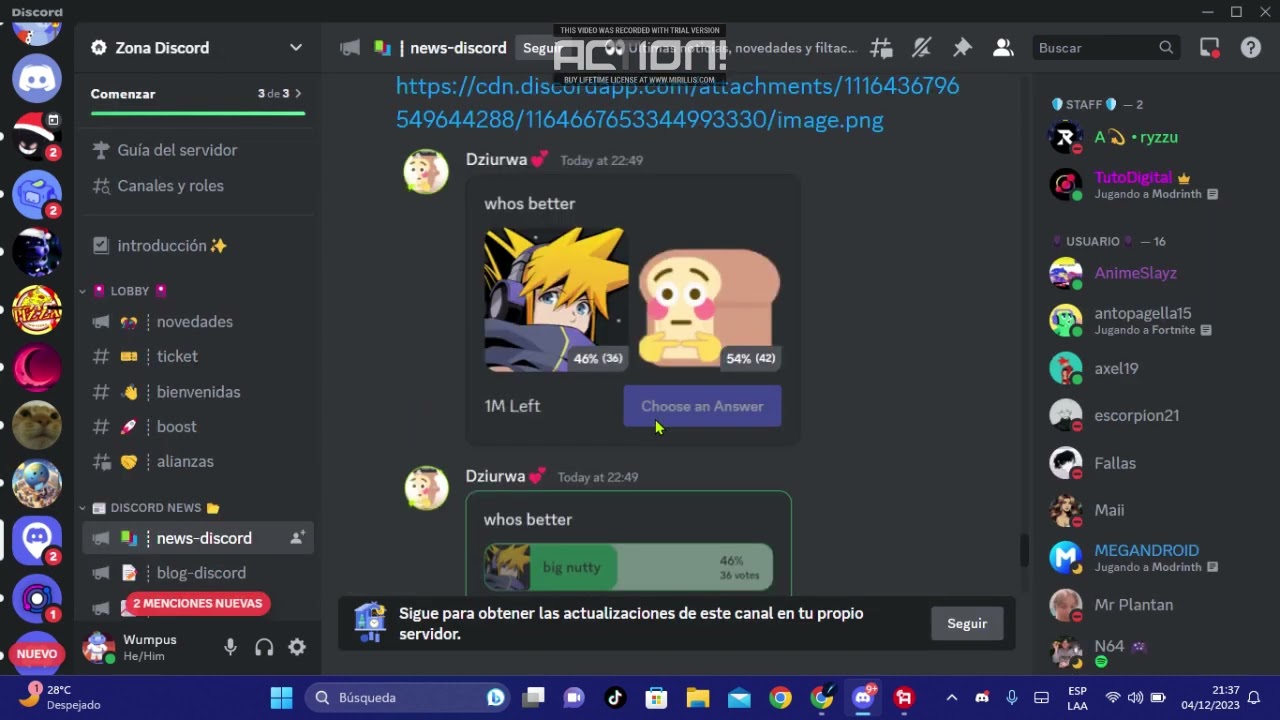Open the globe server icon
This screenshot has height=720, width=1280.
37,483
